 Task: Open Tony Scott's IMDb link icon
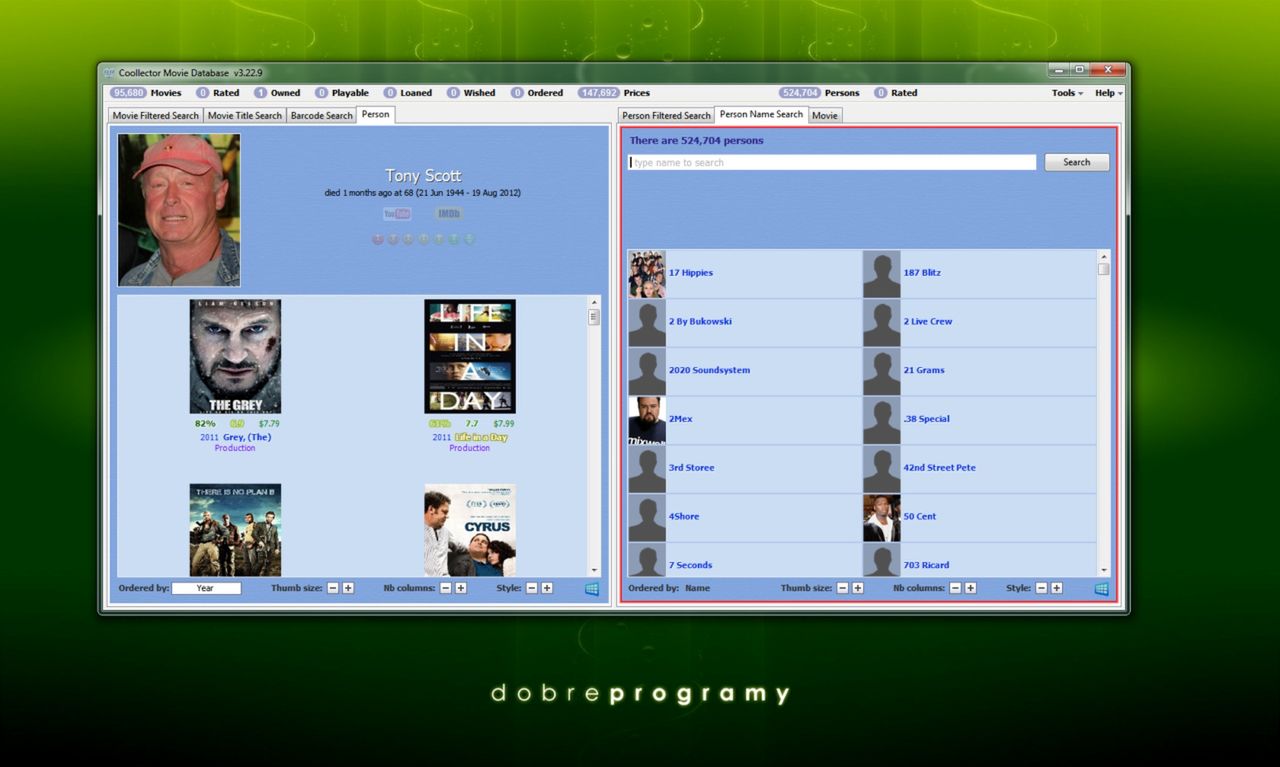tap(449, 213)
